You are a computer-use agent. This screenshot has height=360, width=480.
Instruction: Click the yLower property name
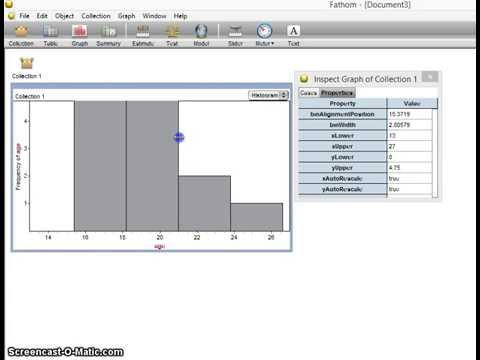(x=343, y=157)
